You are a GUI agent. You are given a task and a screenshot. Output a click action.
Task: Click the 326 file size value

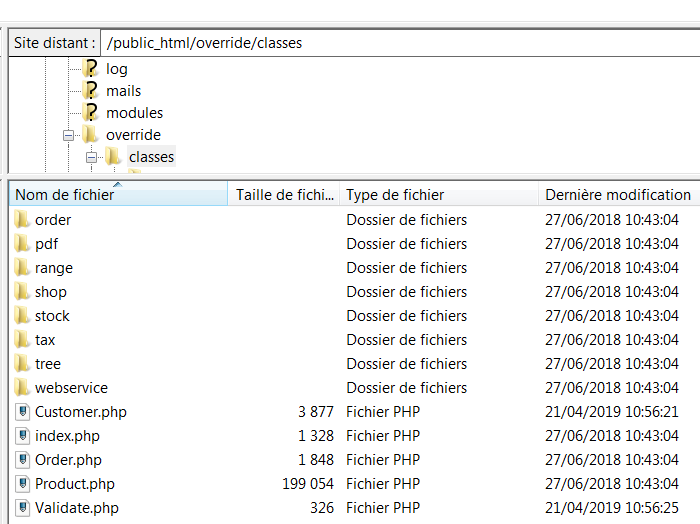point(322,508)
